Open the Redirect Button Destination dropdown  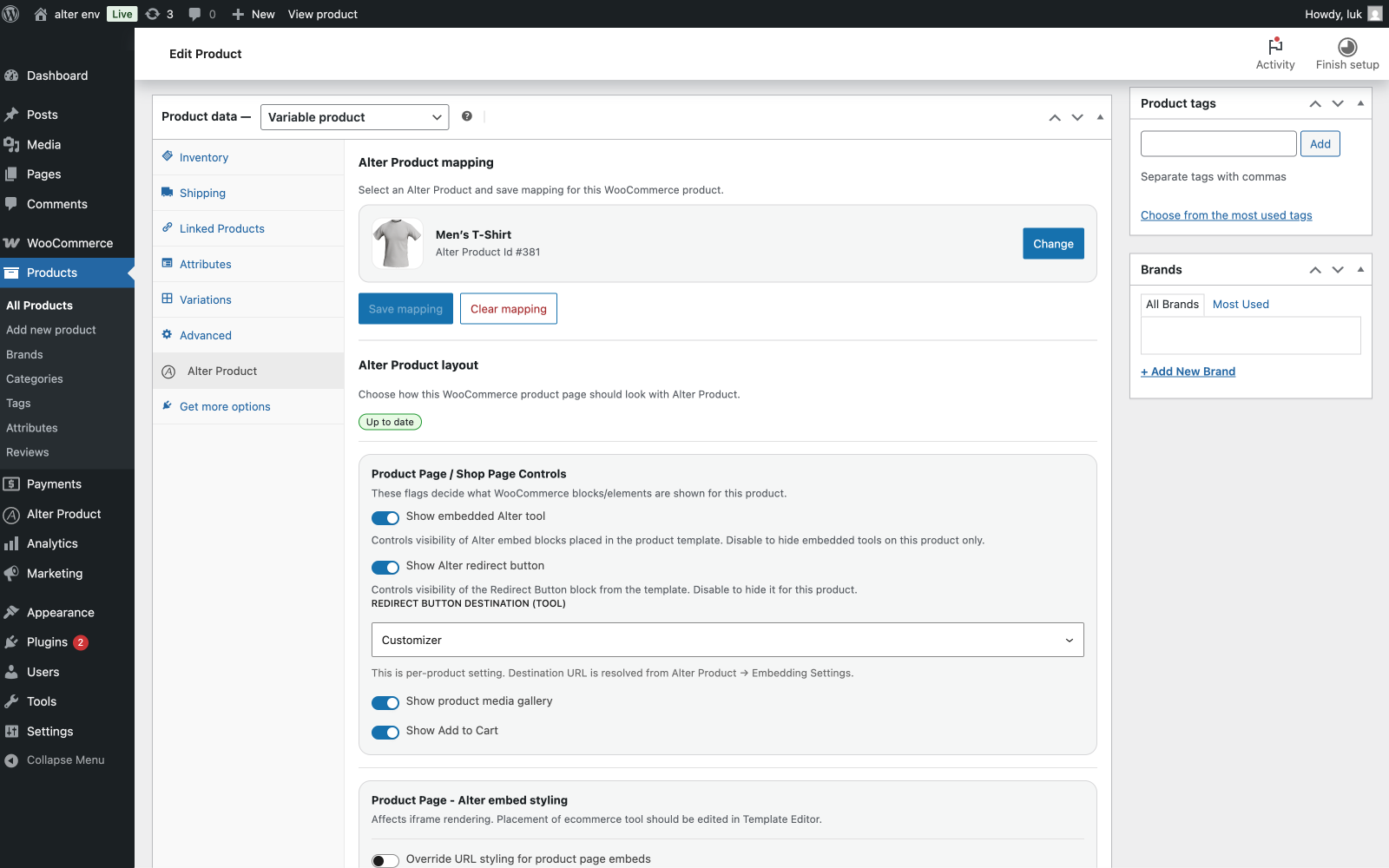(x=727, y=640)
